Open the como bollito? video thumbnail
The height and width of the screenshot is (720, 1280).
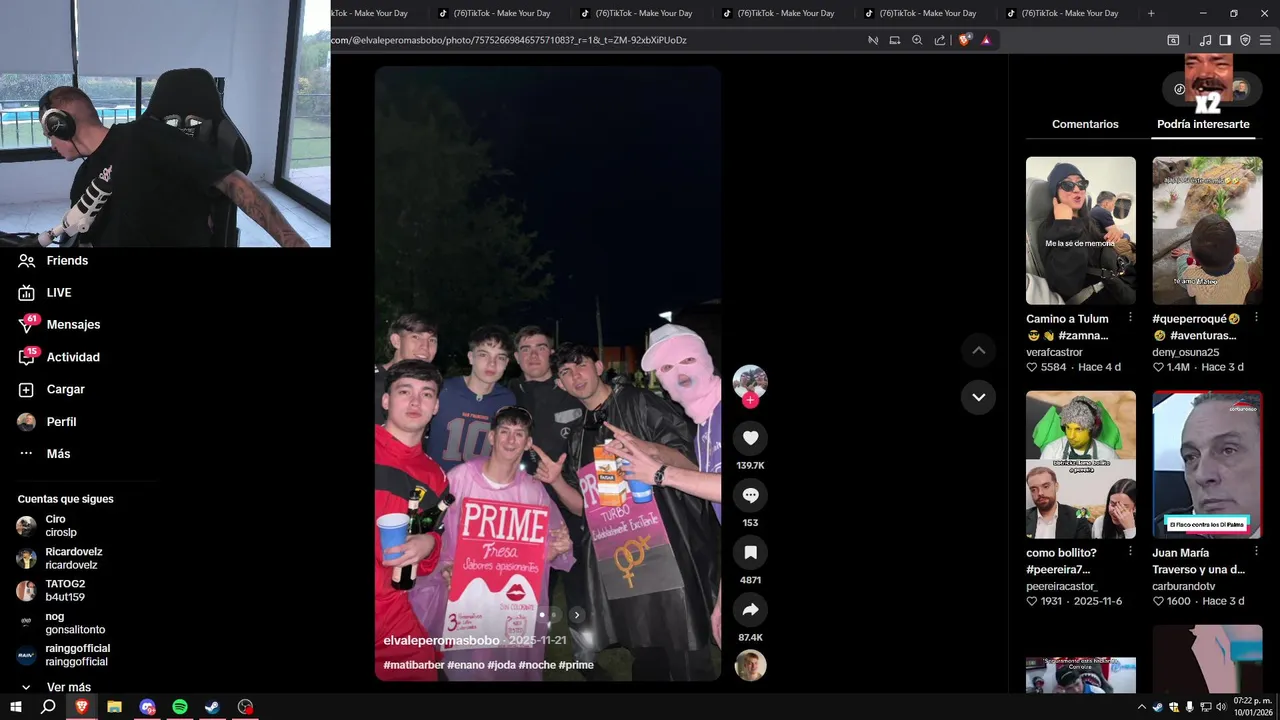pos(1081,465)
